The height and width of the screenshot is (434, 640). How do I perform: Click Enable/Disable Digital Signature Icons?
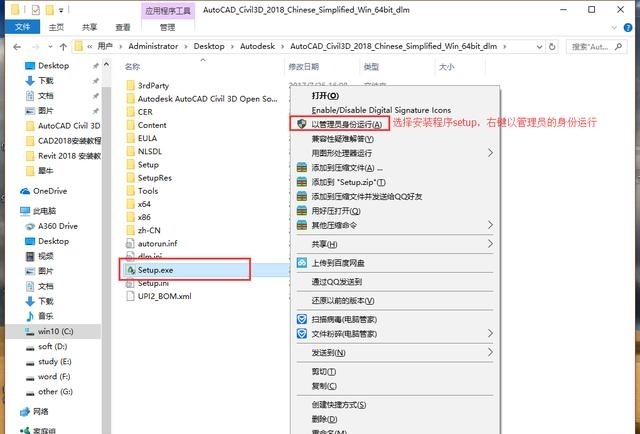point(381,110)
